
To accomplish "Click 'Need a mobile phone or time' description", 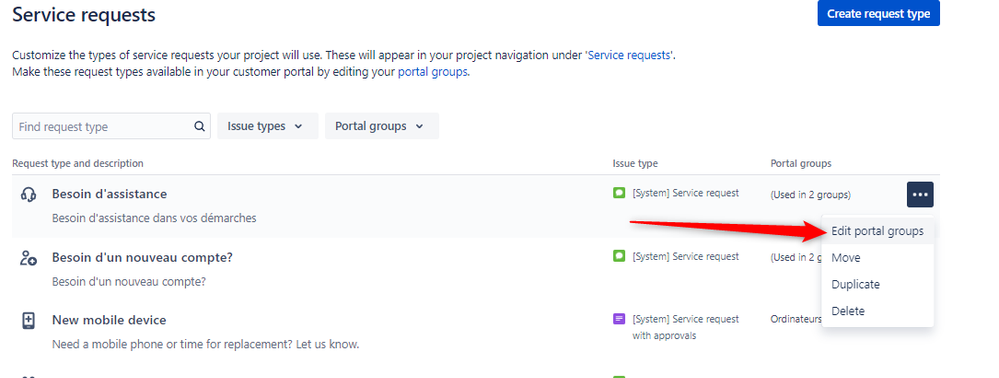I will tap(206, 344).
